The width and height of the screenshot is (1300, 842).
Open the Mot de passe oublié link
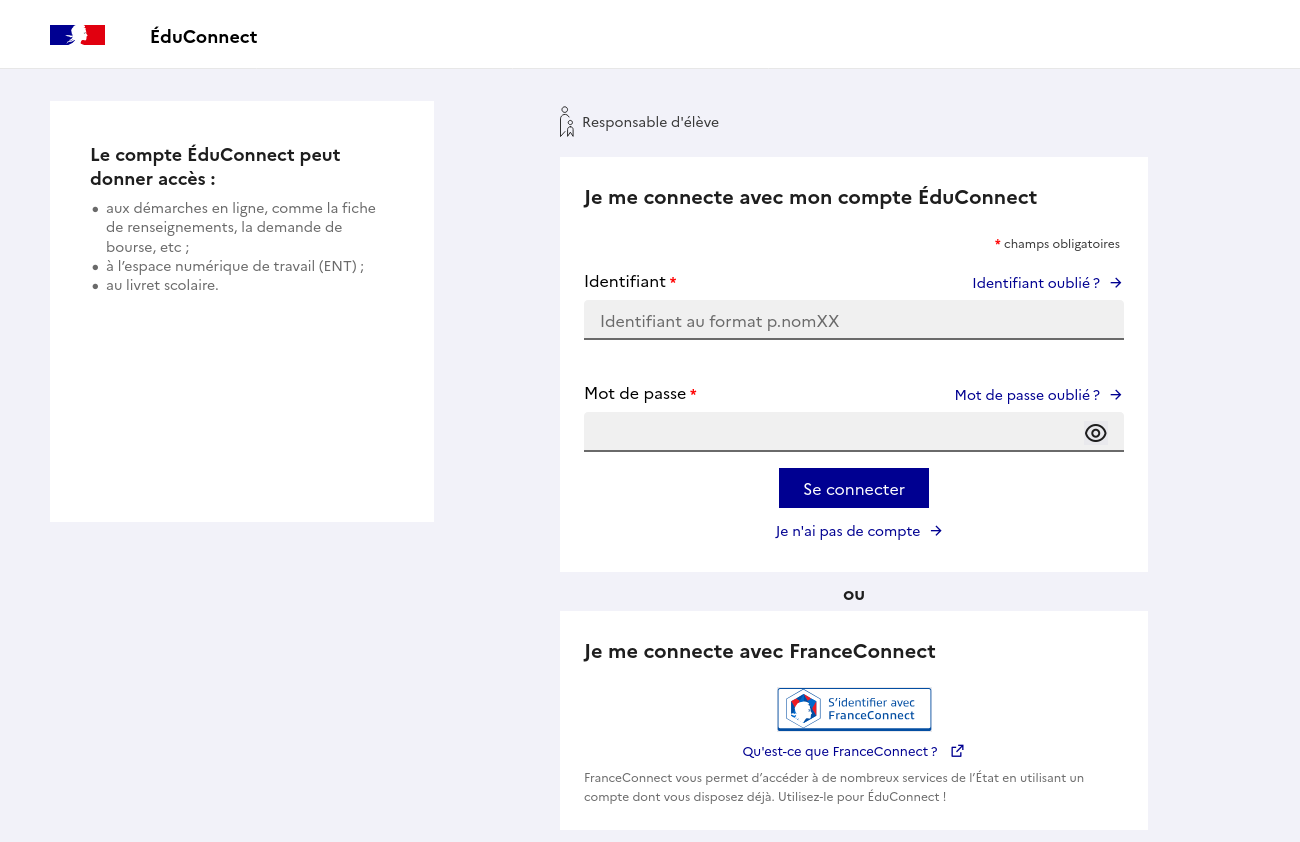point(1027,395)
